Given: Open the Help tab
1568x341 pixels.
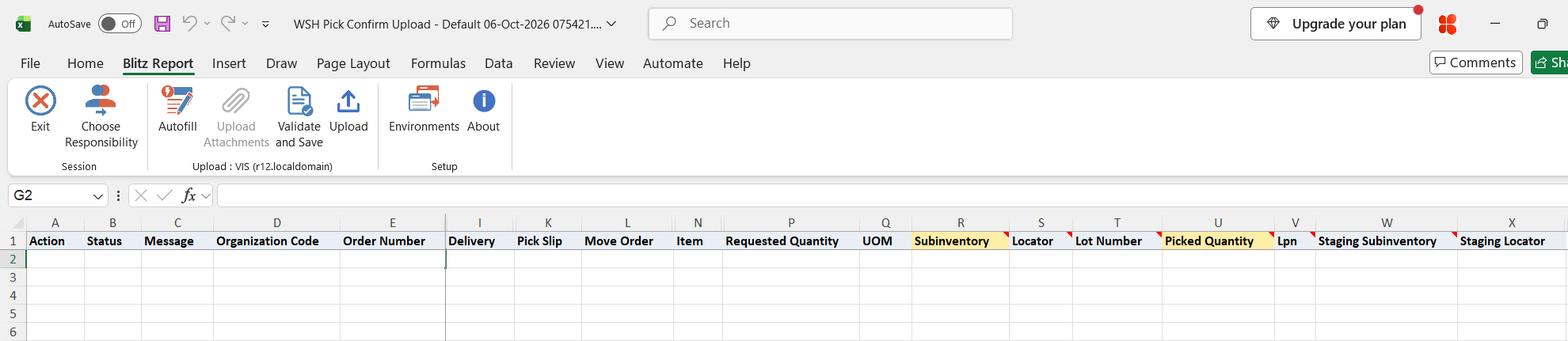Looking at the screenshot, I should coord(736,63).
